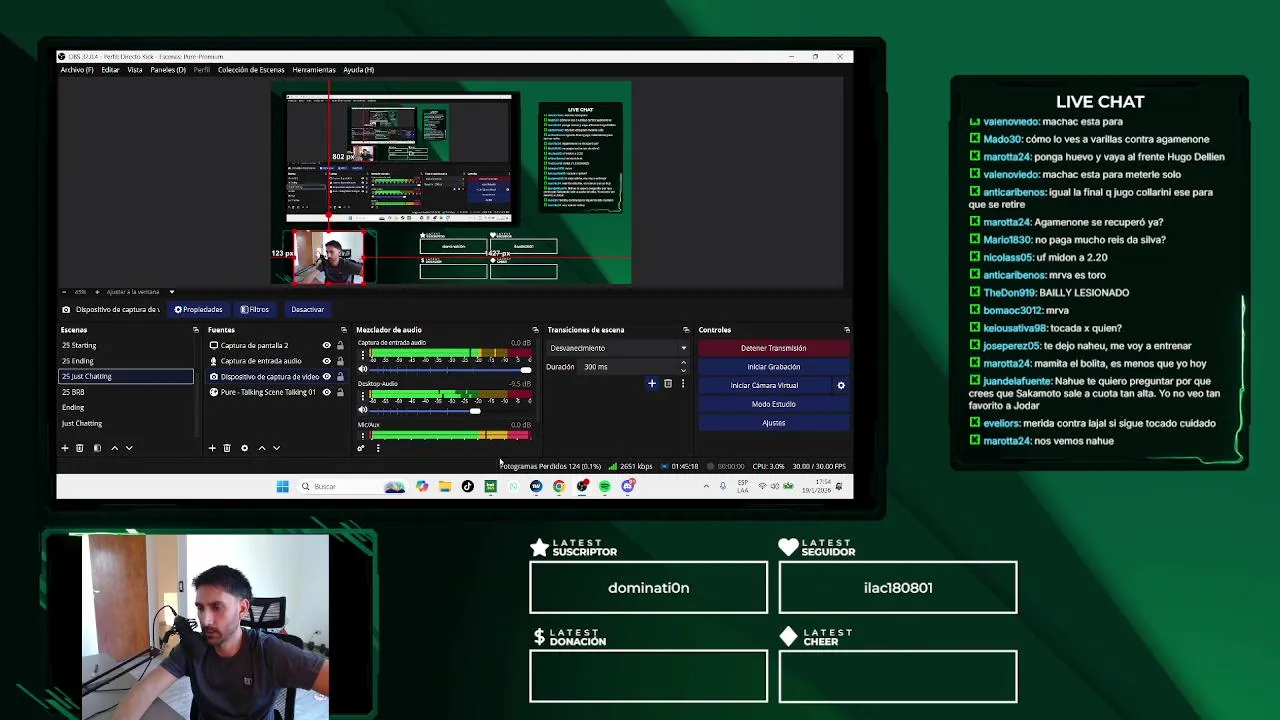Undock the Transiciones de escena panel

tap(686, 330)
